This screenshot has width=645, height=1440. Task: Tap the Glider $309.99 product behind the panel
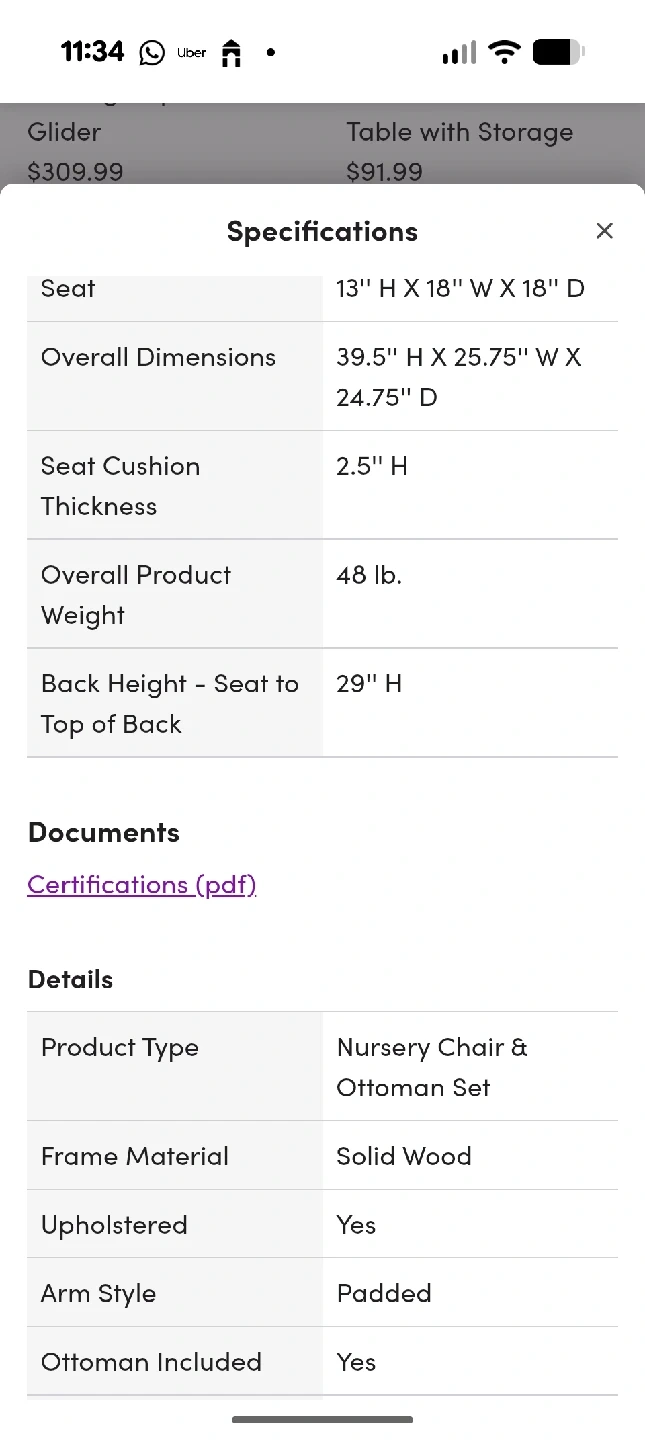click(x=76, y=150)
